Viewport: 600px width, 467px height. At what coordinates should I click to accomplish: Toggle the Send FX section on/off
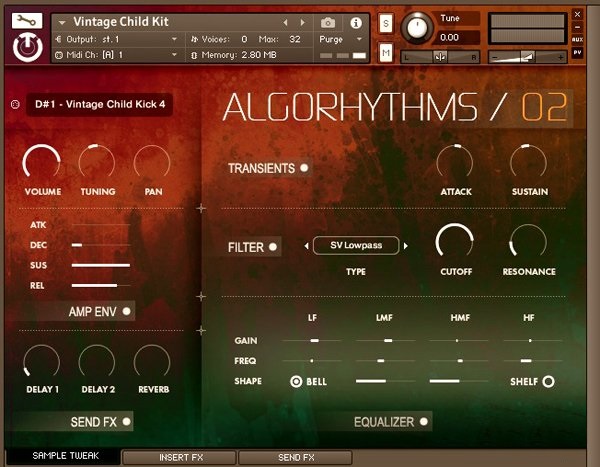coord(126,421)
